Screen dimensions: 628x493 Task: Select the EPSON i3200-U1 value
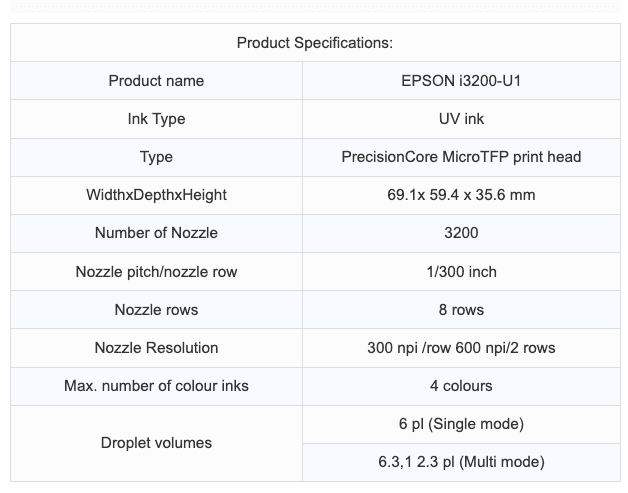coord(460,81)
